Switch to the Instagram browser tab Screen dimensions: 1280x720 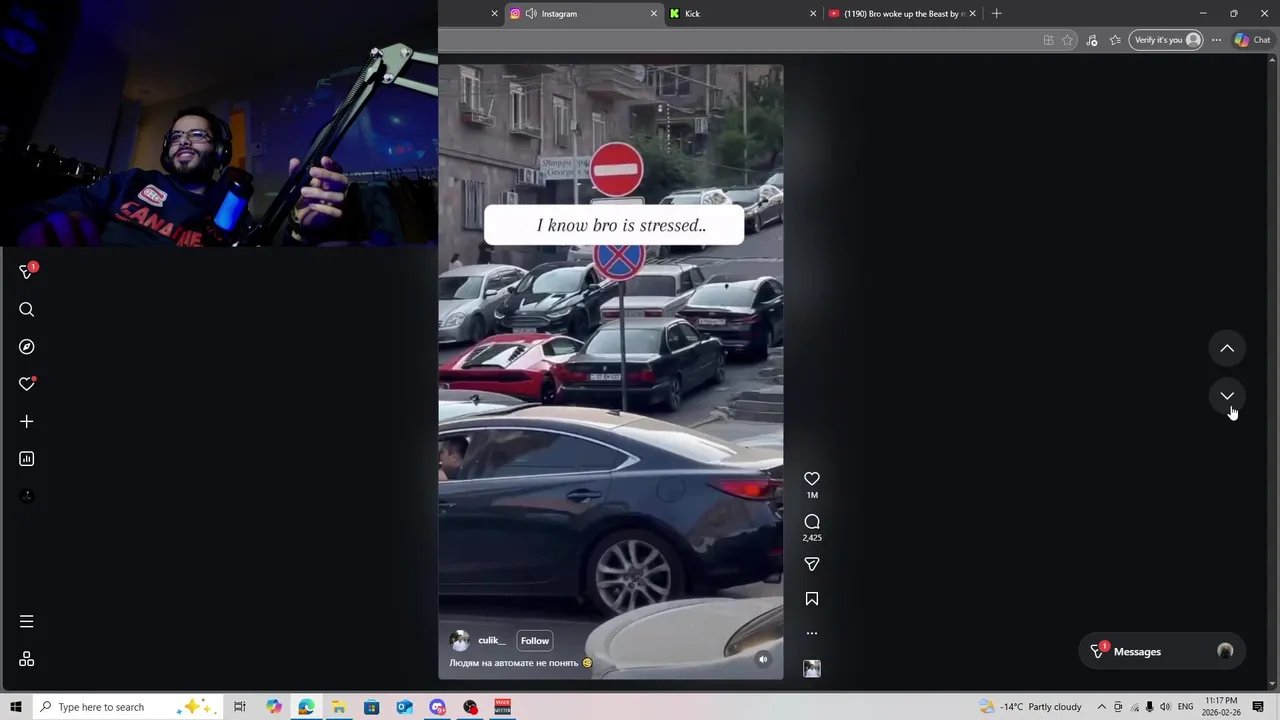[x=582, y=13]
